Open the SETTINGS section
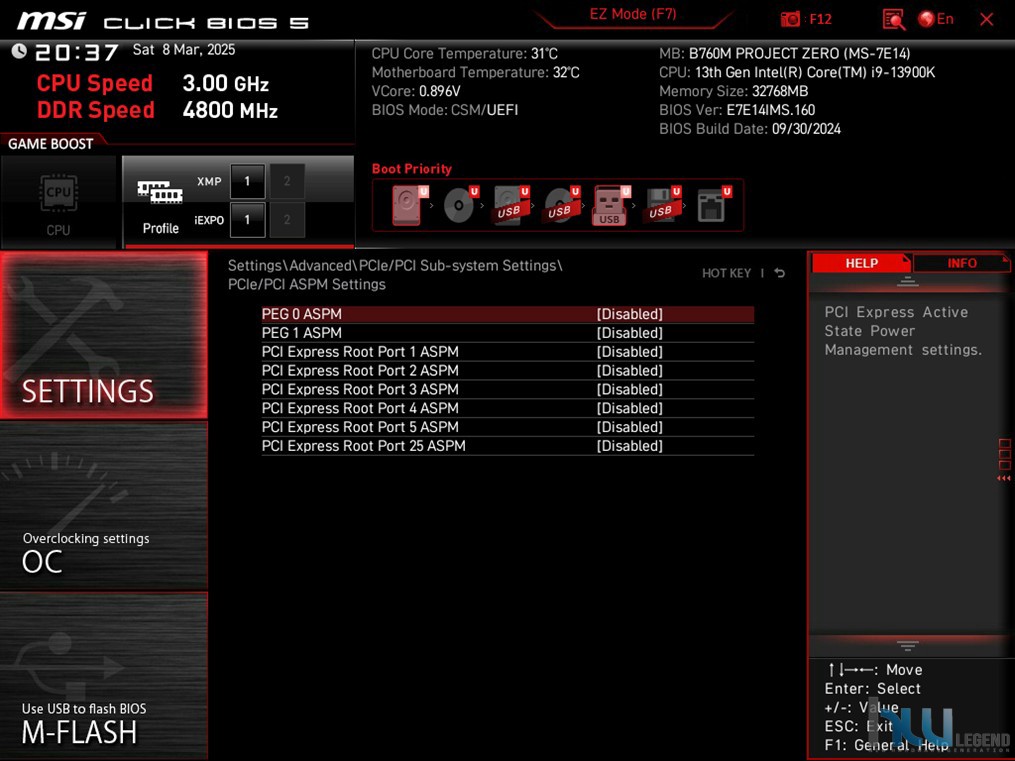Viewport: 1015px width, 761px height. [104, 335]
